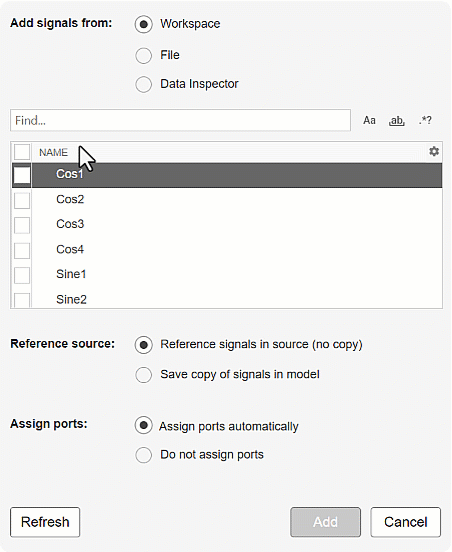
Task: Check the Cos1 signal checkbox
Action: coord(22,175)
